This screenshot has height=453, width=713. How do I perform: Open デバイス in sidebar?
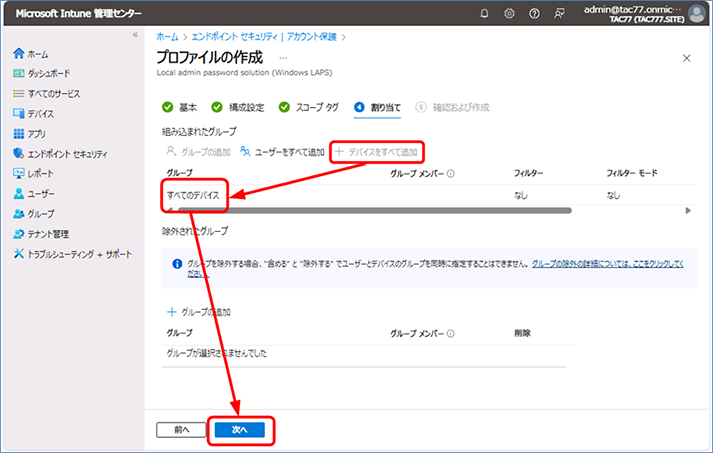(34, 114)
